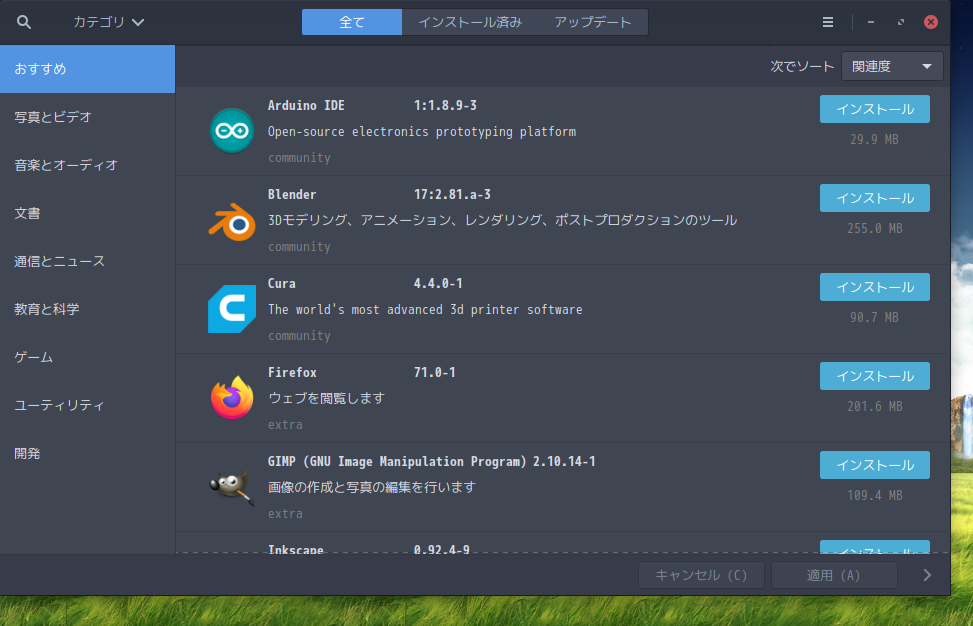The image size is (973, 626).
Task: Select the 音楽とオーディオ category
Action: 87,165
